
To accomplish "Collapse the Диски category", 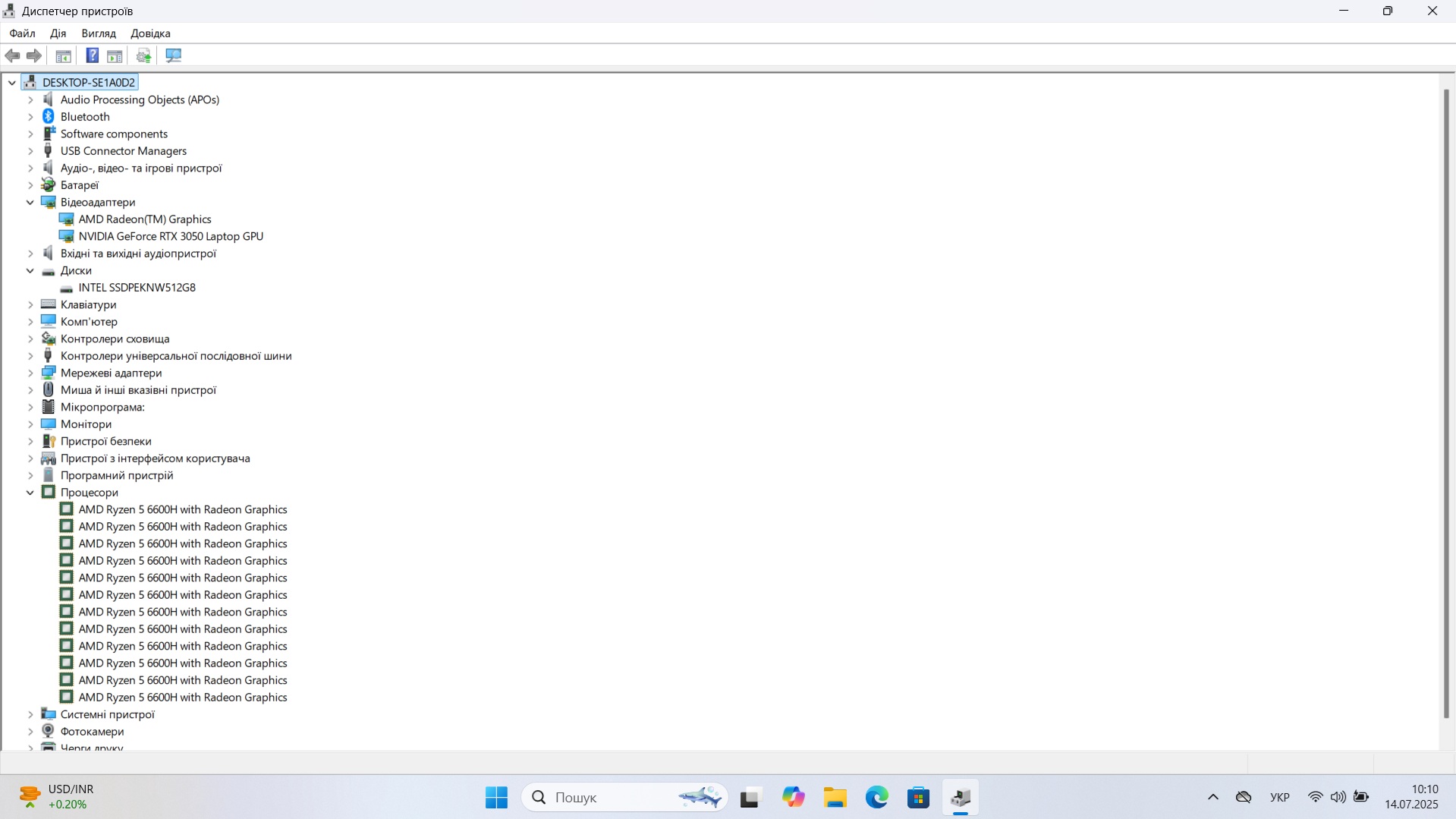I will (30, 270).
